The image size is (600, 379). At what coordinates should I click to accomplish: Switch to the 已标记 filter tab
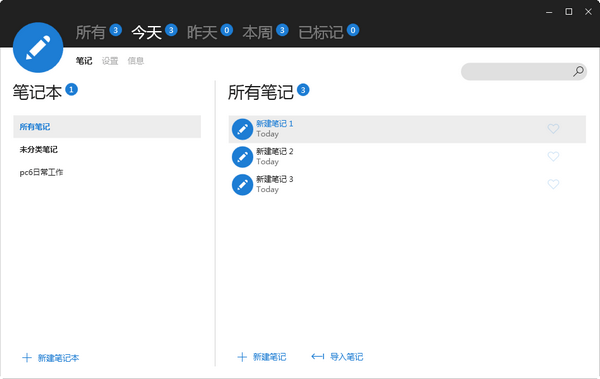(x=321, y=32)
